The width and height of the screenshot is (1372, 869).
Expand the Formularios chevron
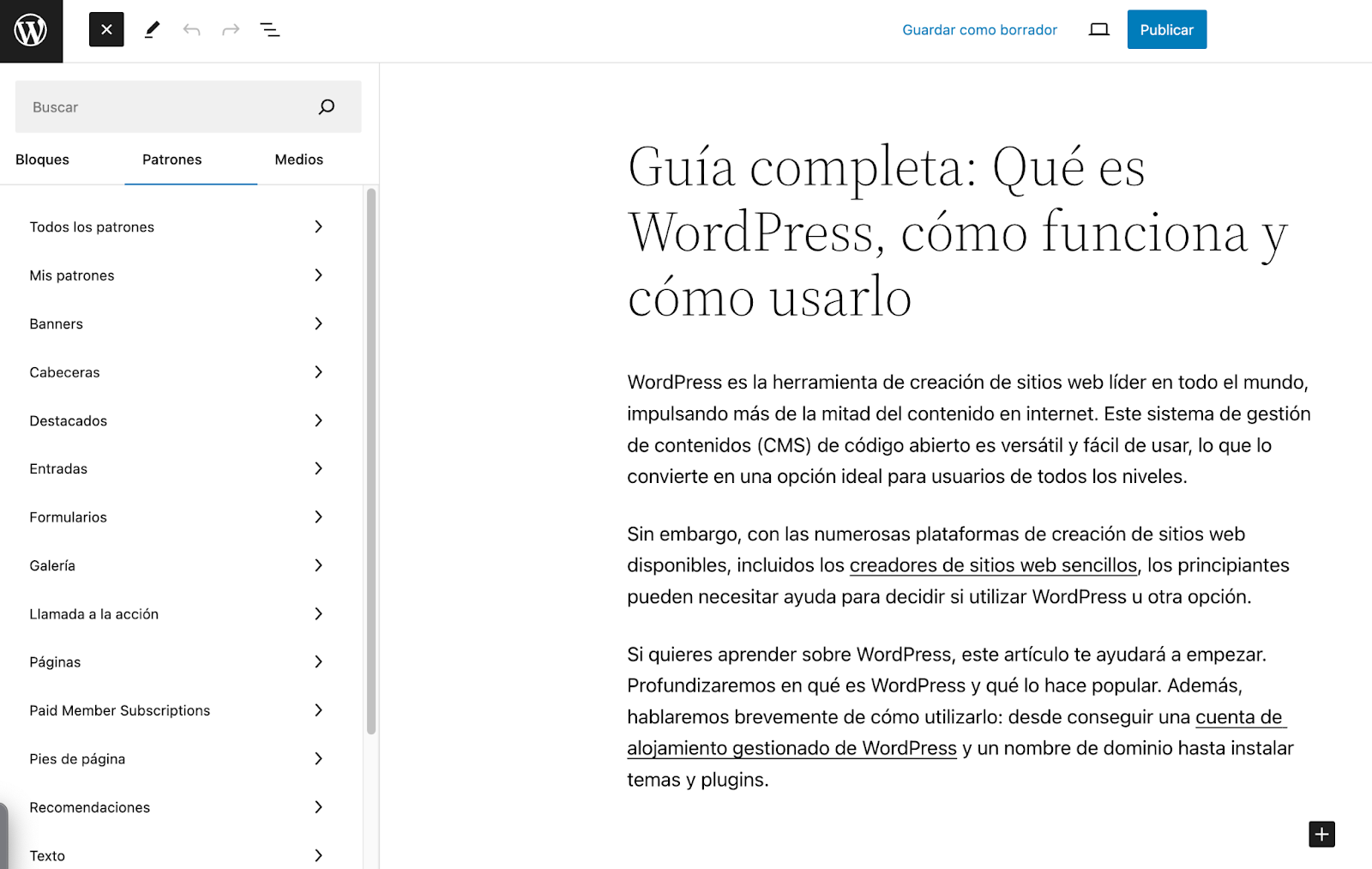point(318,517)
